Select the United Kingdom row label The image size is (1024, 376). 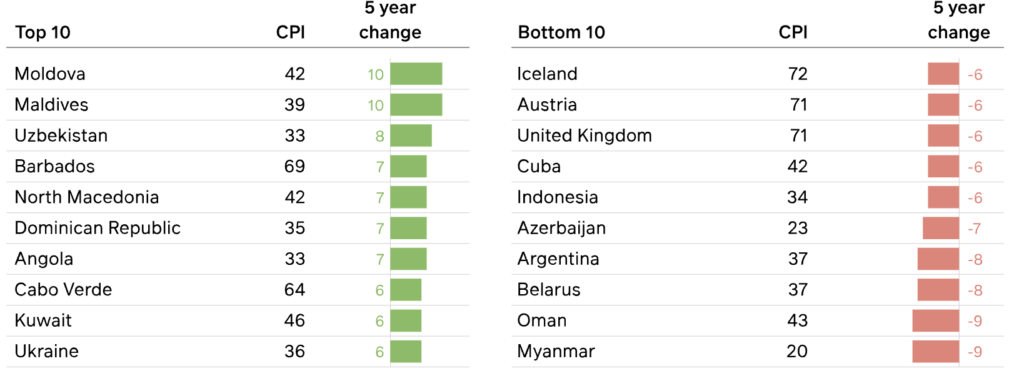[584, 136]
